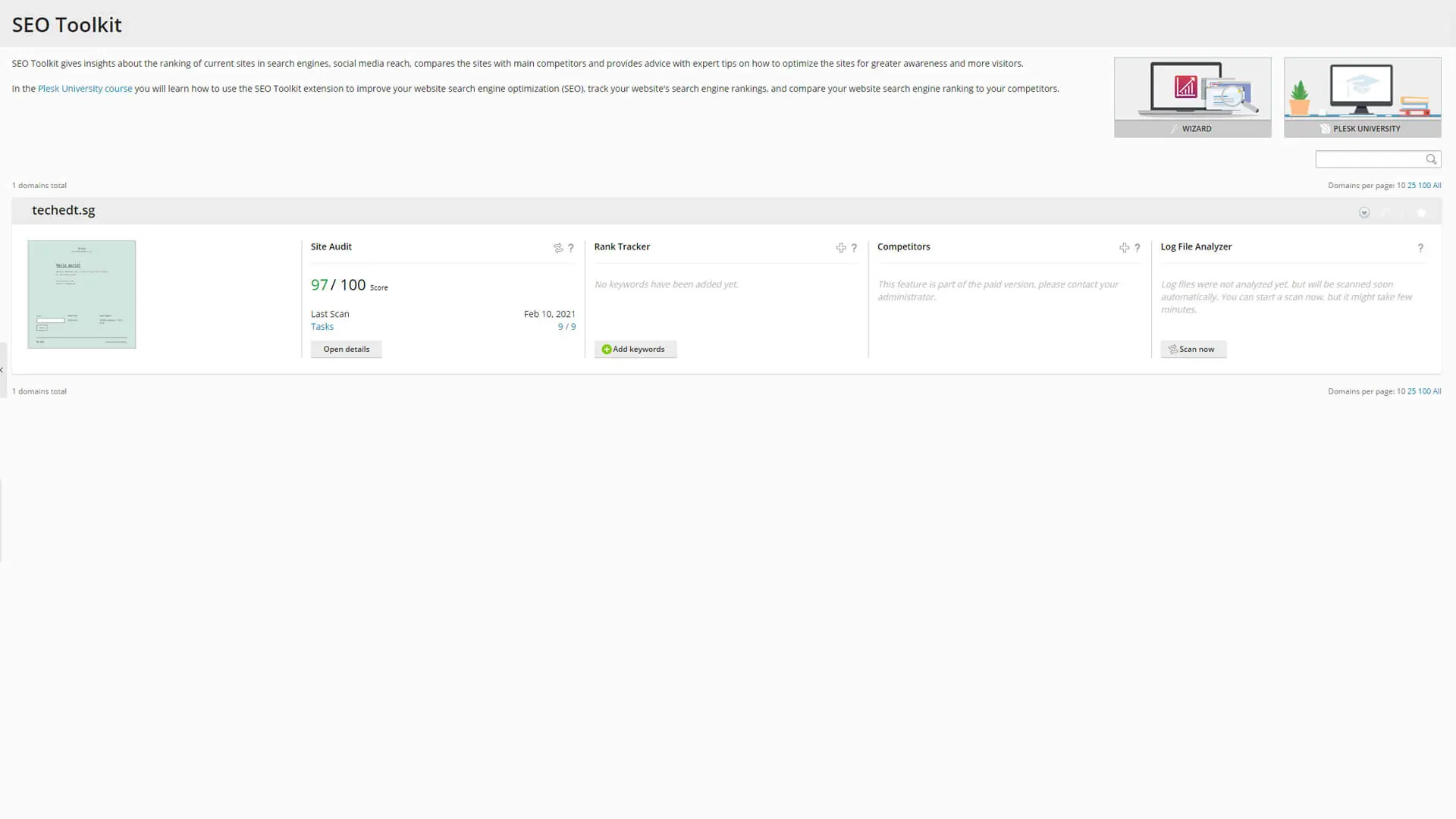Screen dimensions: 1456x819
Task: Click the SEO Toolkit page heading
Action: pos(67,25)
